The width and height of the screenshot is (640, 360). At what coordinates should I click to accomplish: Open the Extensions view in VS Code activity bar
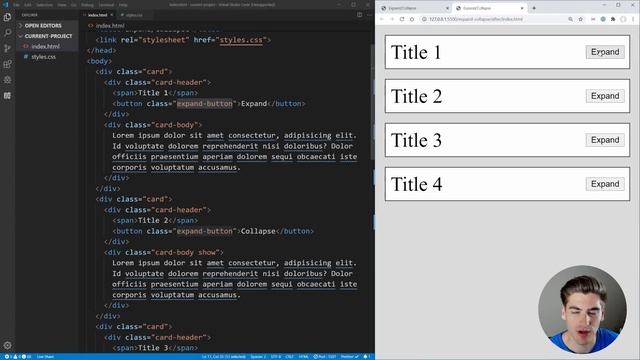pyautogui.click(x=7, y=64)
